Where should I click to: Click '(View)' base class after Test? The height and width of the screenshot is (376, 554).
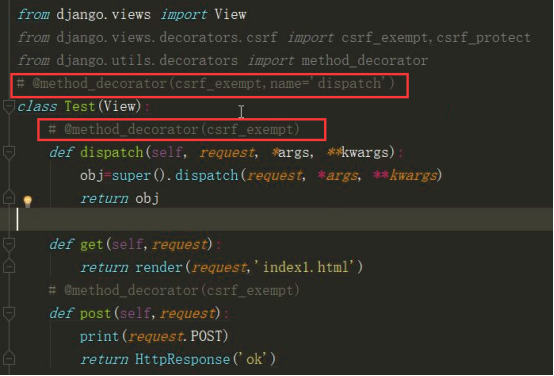119,106
